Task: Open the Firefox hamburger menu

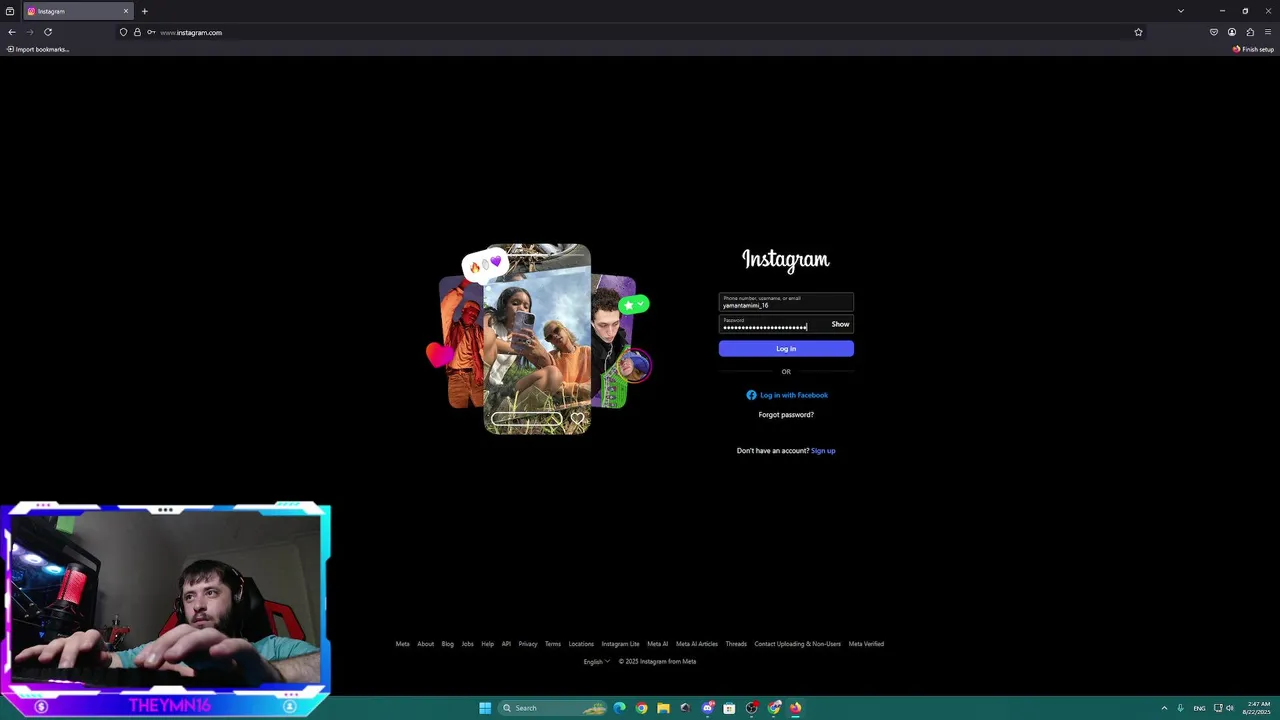Action: coord(1268,32)
